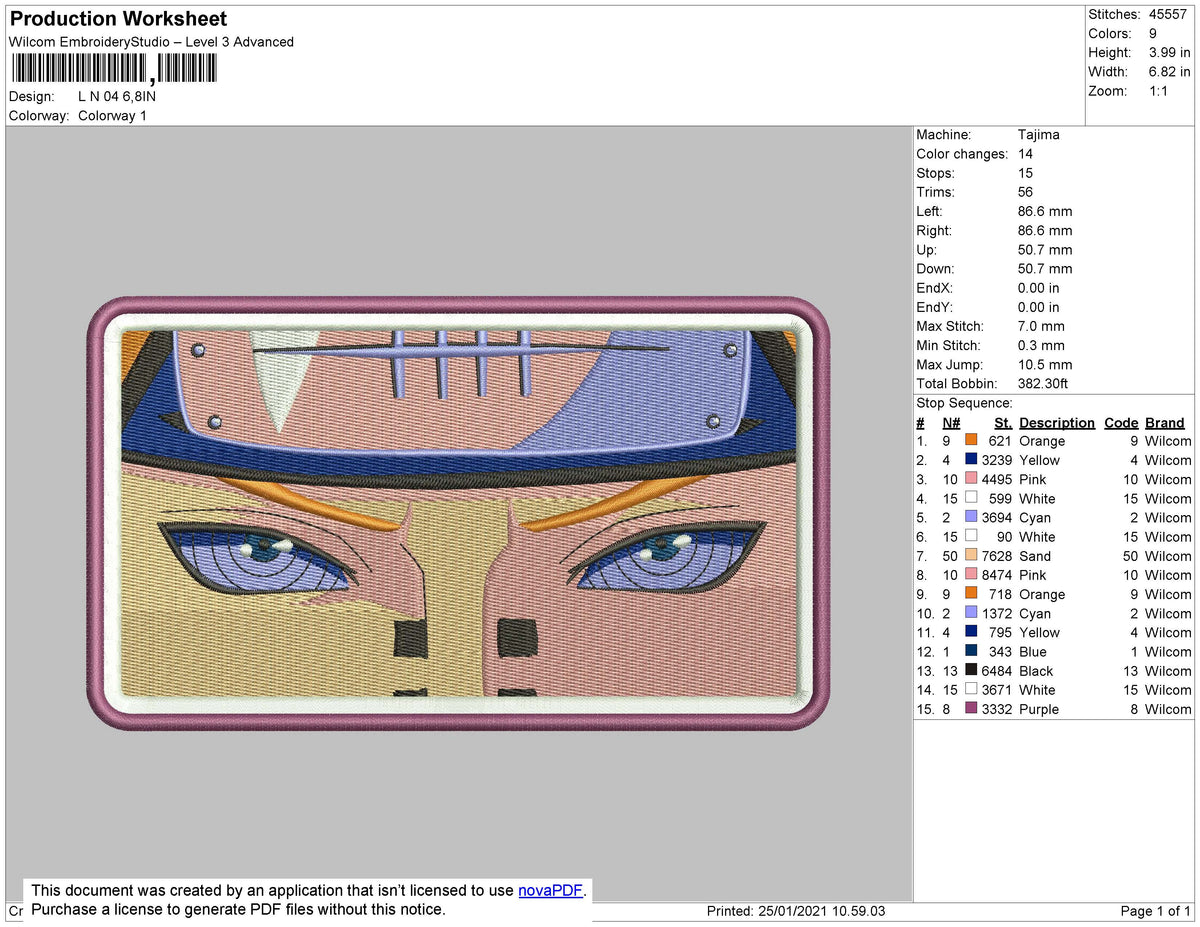Viewport: 1200px width, 927px height.
Task: Click the Code column header
Action: [1121, 423]
